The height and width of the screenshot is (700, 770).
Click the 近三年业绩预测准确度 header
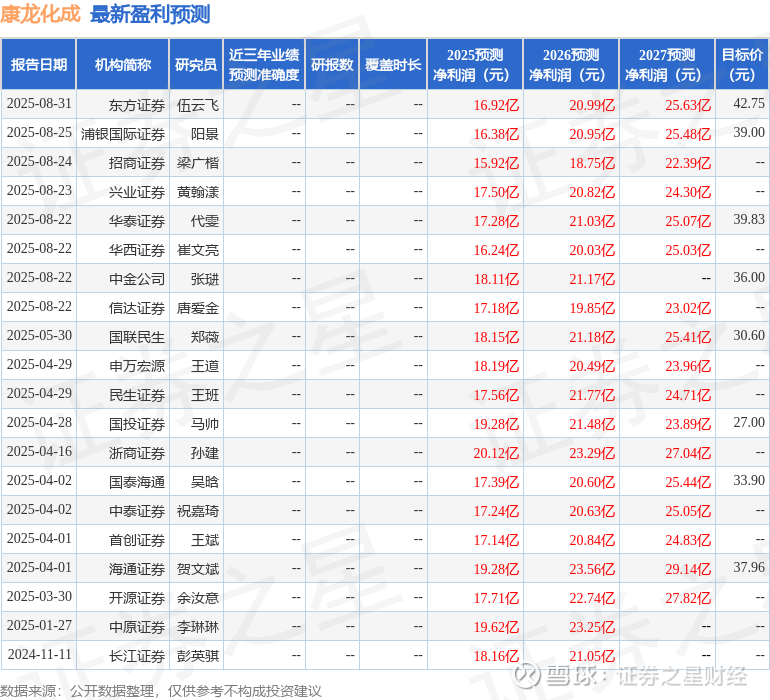pos(264,65)
